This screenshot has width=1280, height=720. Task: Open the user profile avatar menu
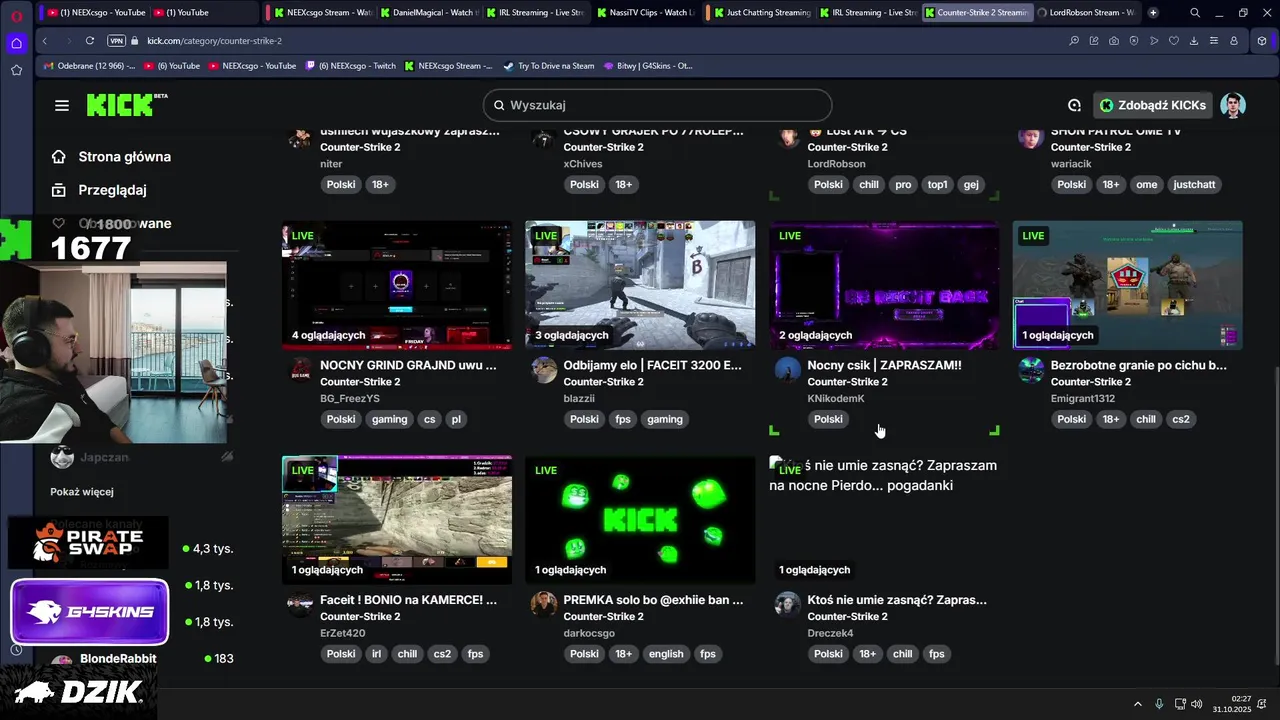[1232, 105]
